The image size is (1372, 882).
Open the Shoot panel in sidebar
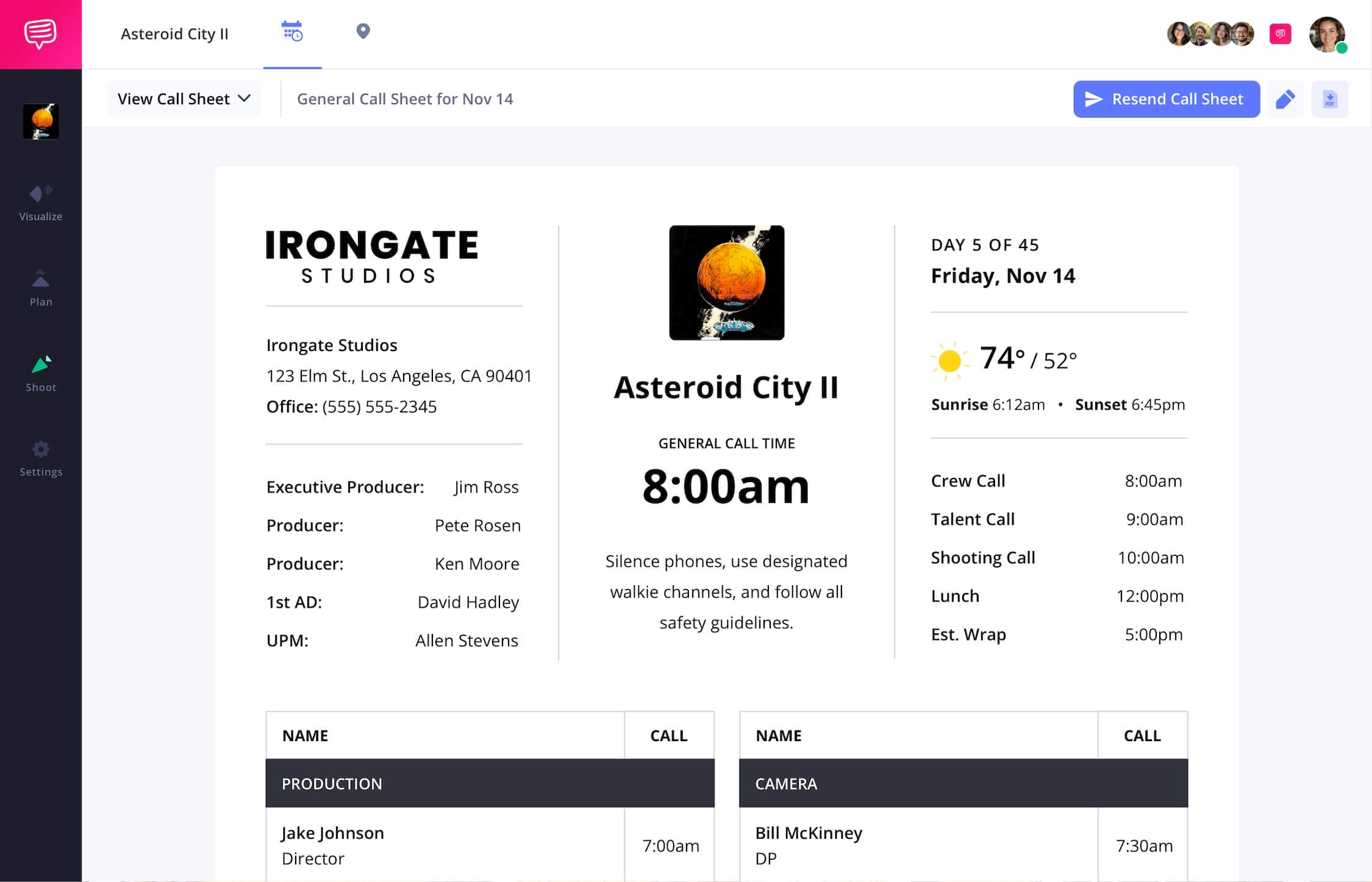(x=40, y=372)
